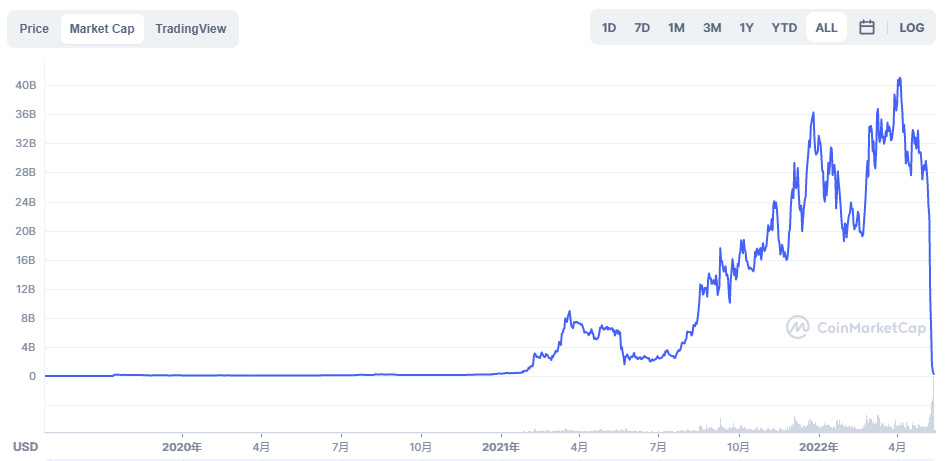Choose the 7D time range
The image size is (948, 461).
642,28
